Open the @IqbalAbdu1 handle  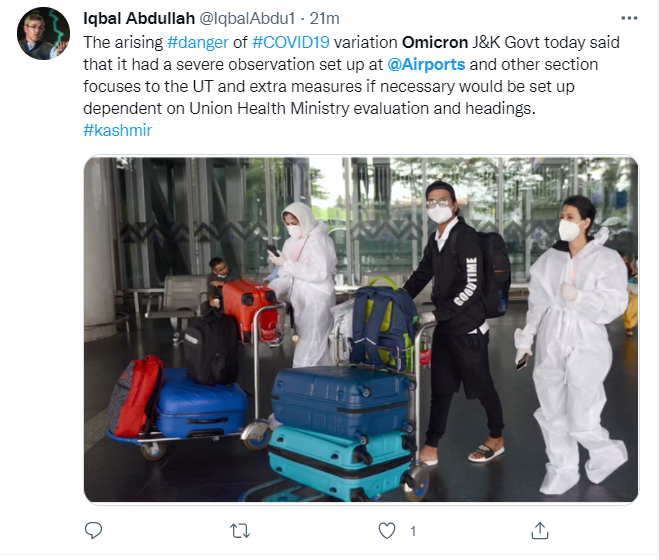point(247,18)
